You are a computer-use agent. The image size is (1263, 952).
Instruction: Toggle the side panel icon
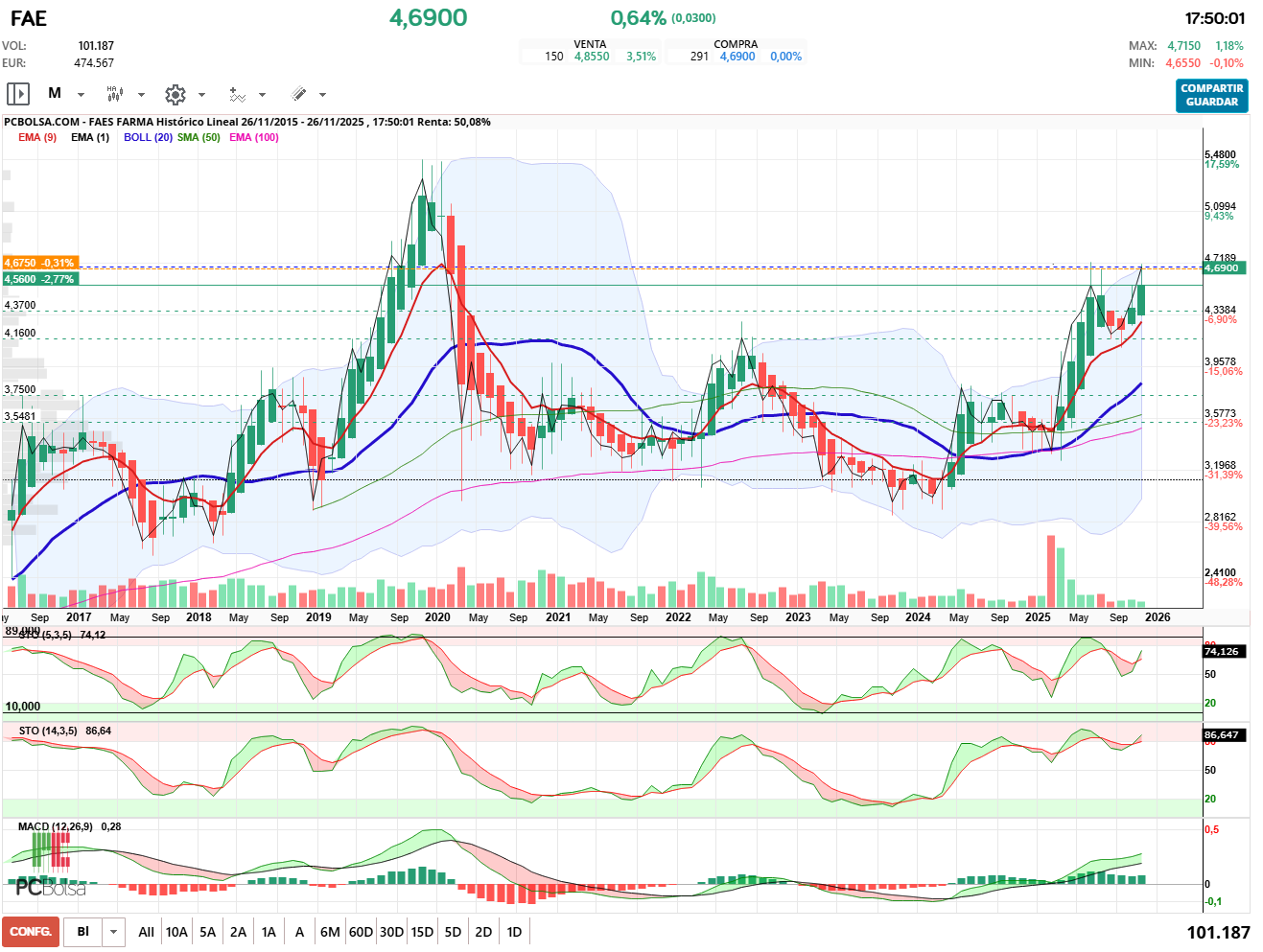point(18,94)
